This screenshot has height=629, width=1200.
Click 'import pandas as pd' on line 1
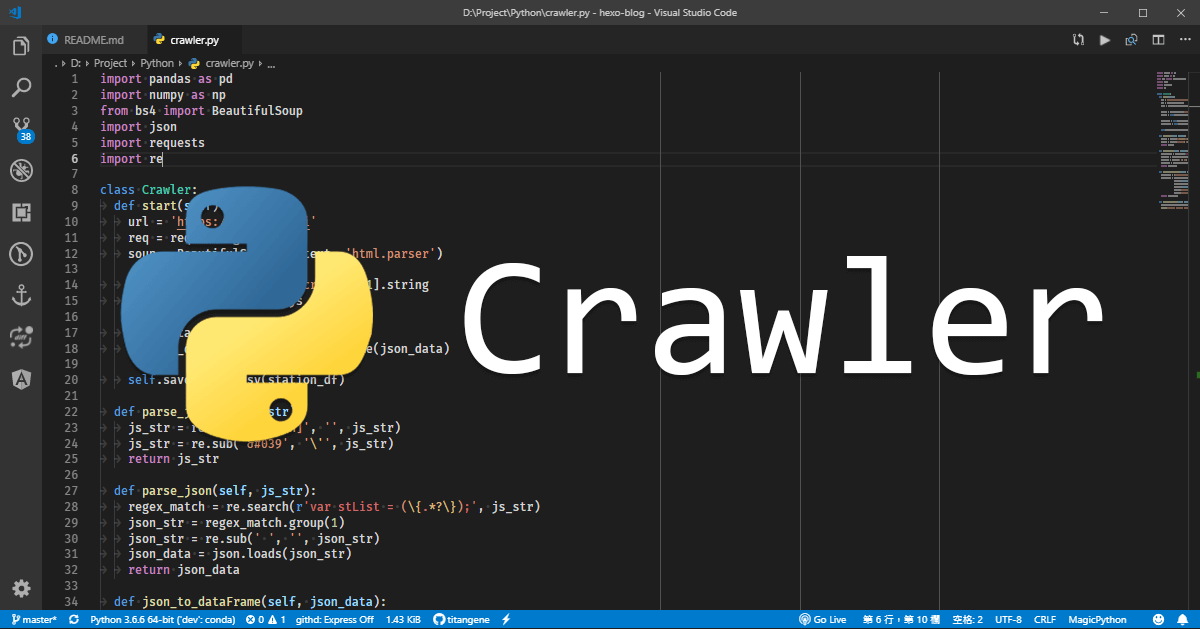(x=166, y=79)
